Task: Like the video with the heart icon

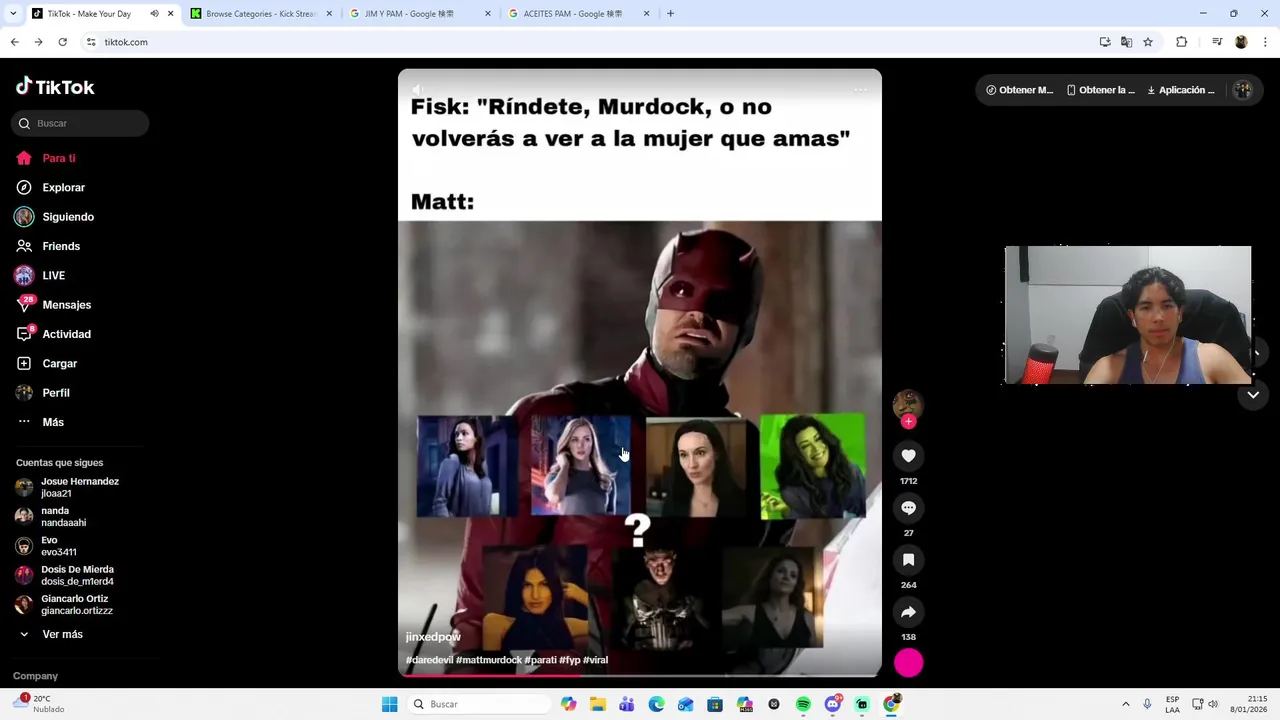Action: click(908, 456)
